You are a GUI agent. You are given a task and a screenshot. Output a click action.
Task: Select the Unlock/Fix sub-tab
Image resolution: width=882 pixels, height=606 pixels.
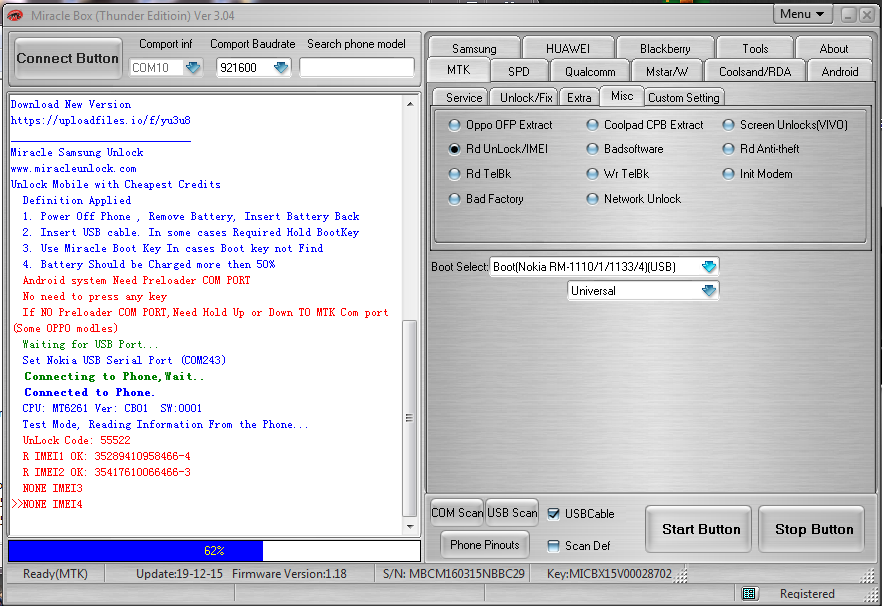click(526, 97)
